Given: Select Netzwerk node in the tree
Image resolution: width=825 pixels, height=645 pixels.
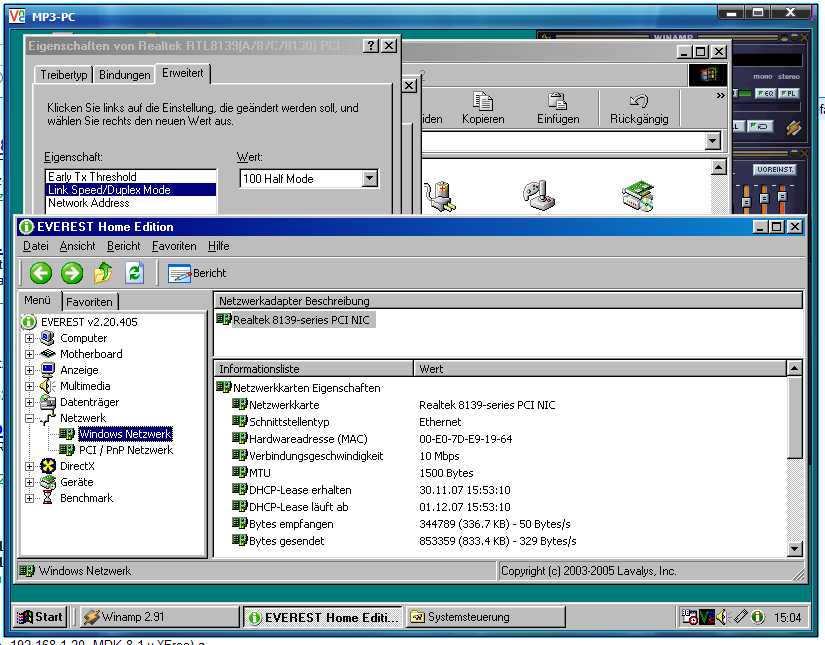Looking at the screenshot, I should pos(83,418).
